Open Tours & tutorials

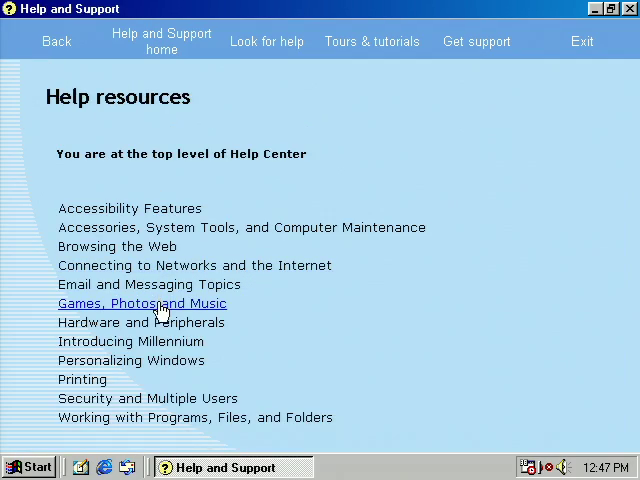(372, 41)
